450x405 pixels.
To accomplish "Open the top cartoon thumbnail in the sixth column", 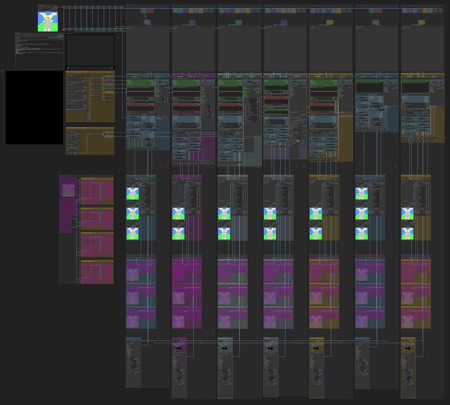I will click(362, 193).
